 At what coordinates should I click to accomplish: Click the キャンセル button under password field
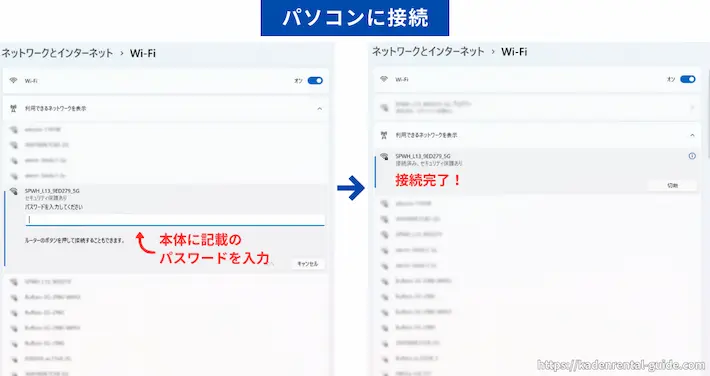[307, 264]
